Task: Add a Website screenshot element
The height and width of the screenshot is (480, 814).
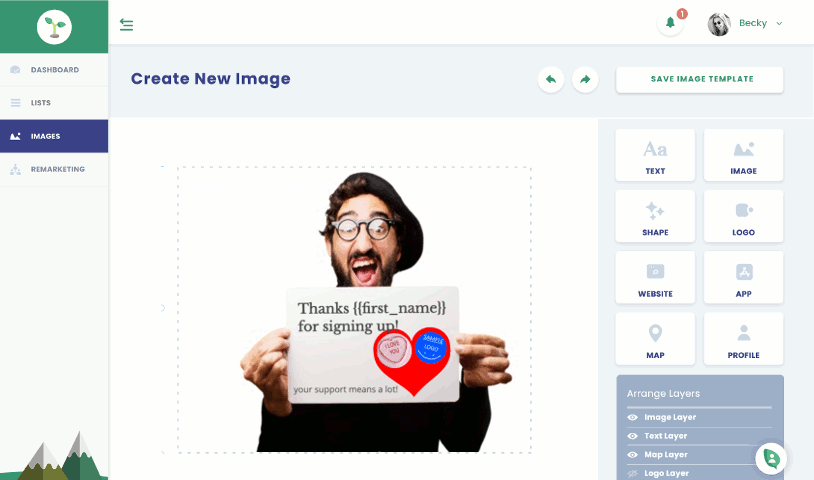Action: (655, 278)
